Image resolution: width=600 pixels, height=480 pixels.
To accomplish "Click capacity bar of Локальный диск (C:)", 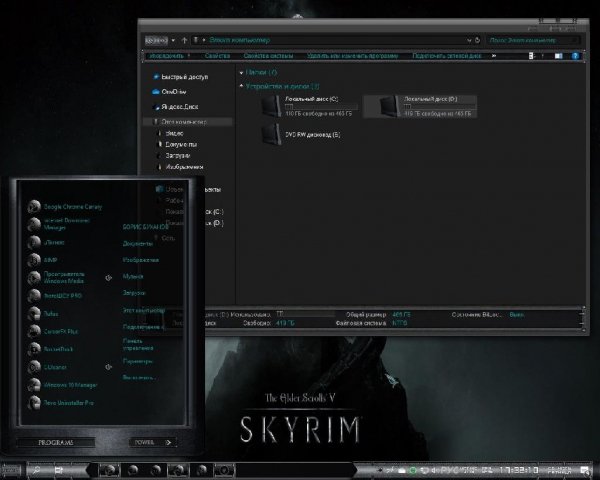I will (x=321, y=106).
